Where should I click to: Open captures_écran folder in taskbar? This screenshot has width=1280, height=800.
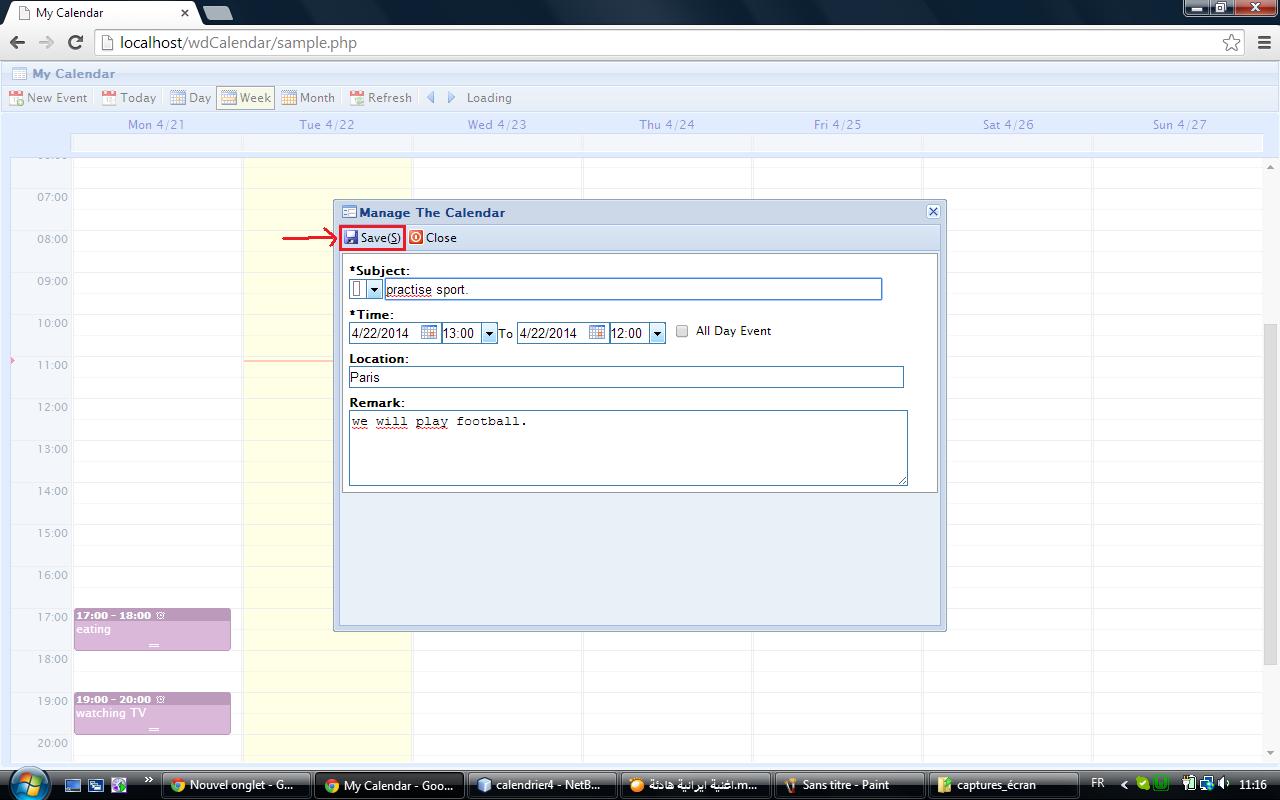point(1002,785)
